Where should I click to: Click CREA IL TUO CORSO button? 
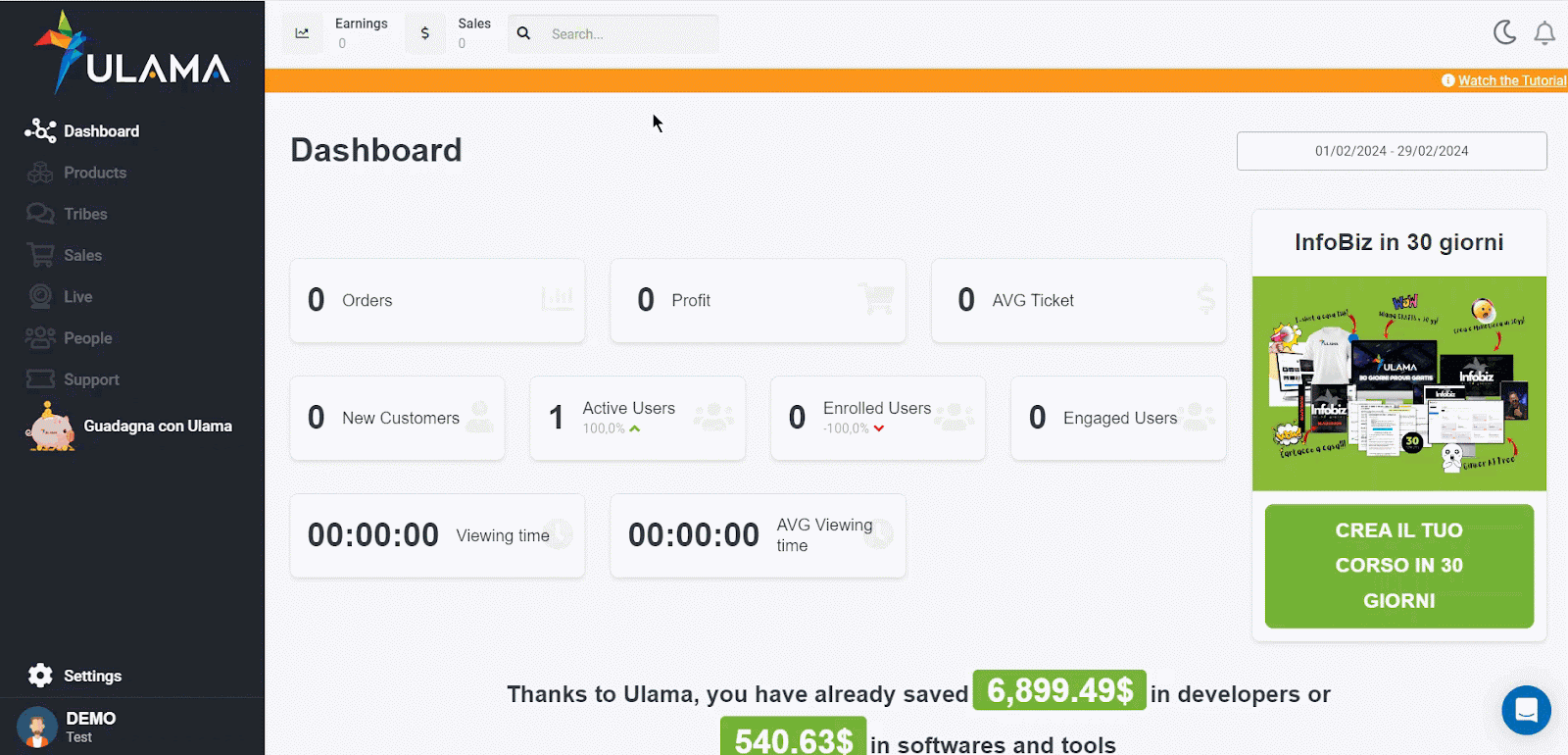point(1399,566)
